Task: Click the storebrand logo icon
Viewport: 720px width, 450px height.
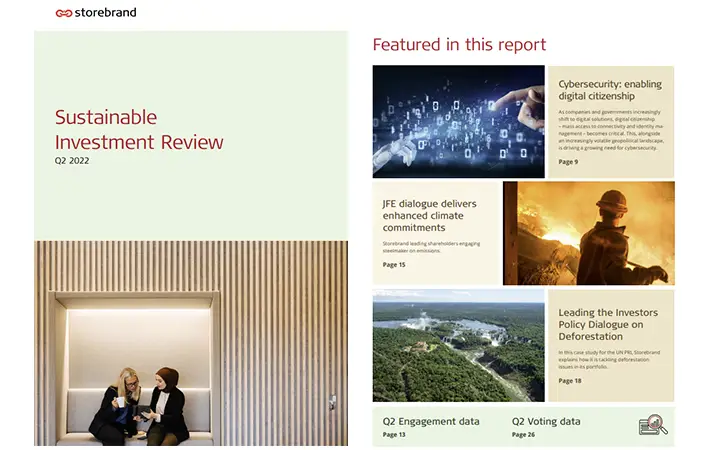Action: (64, 13)
